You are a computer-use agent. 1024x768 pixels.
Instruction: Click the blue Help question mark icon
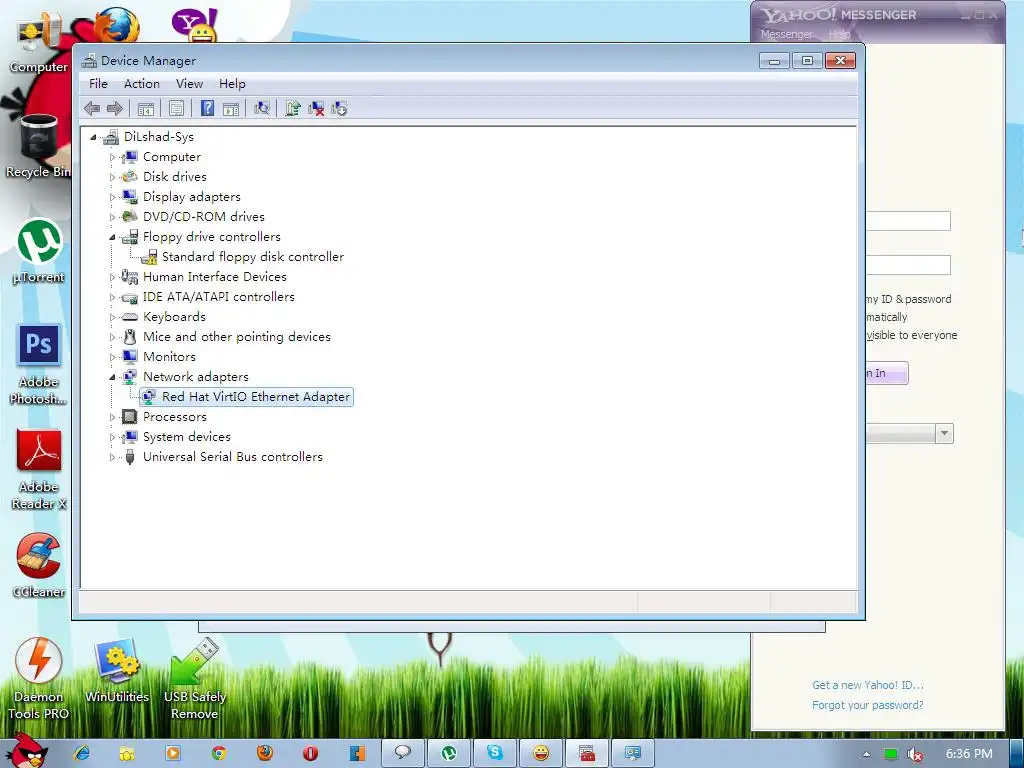(x=207, y=108)
